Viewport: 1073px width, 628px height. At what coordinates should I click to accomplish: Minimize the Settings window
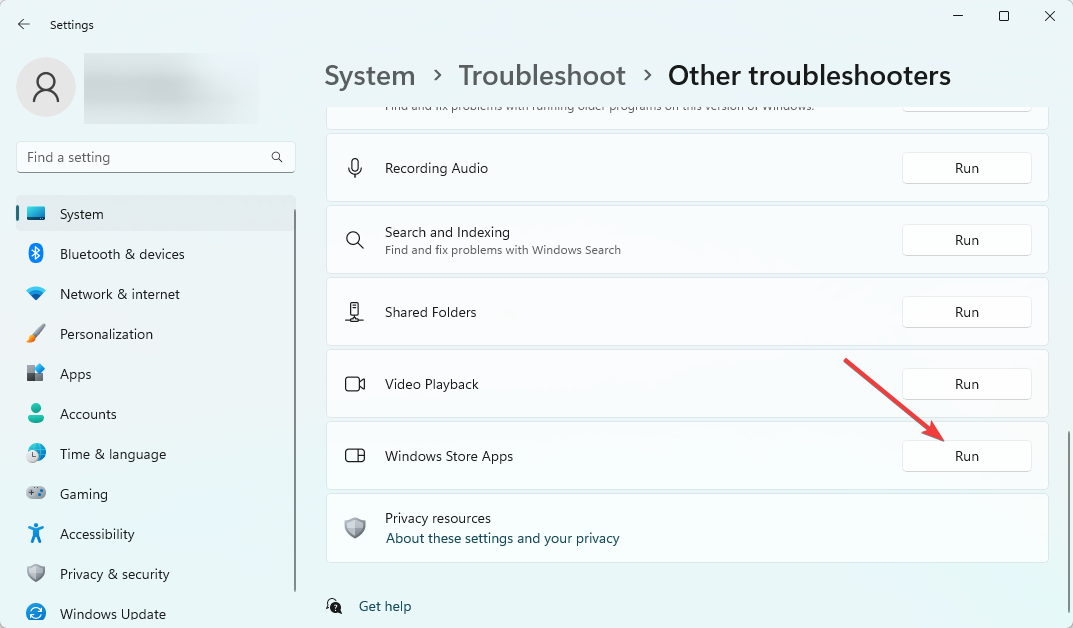(958, 16)
